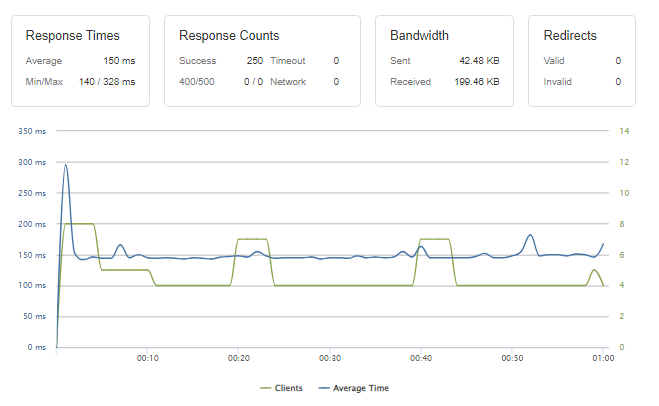
Task: Click the 01:00 mark on the time axis
Action: pyautogui.click(x=603, y=357)
